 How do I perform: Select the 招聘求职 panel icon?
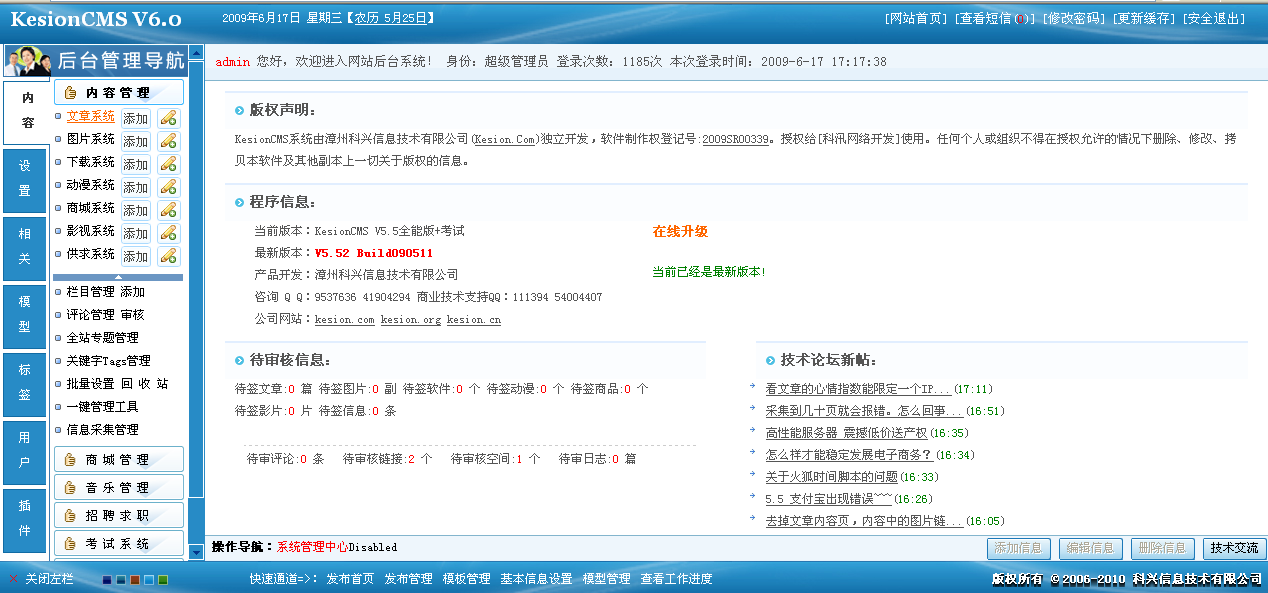pos(70,516)
